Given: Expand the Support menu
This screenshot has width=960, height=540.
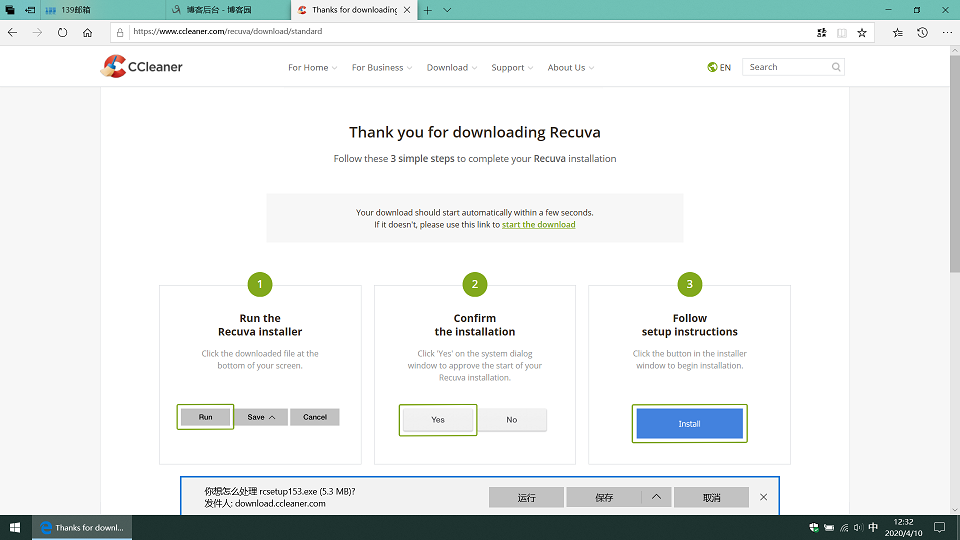Looking at the screenshot, I should pyautogui.click(x=512, y=67).
